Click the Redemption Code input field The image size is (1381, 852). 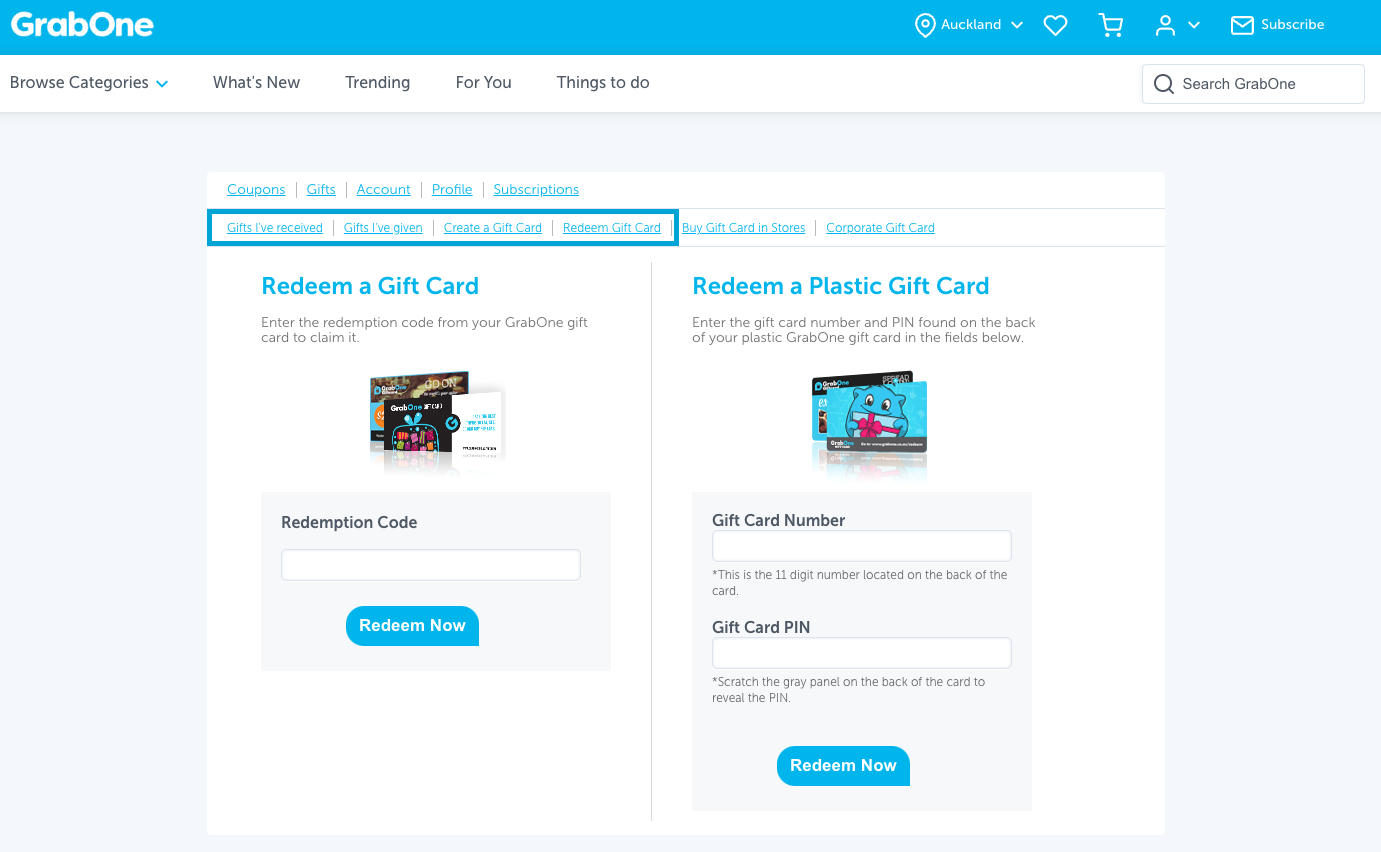(431, 565)
